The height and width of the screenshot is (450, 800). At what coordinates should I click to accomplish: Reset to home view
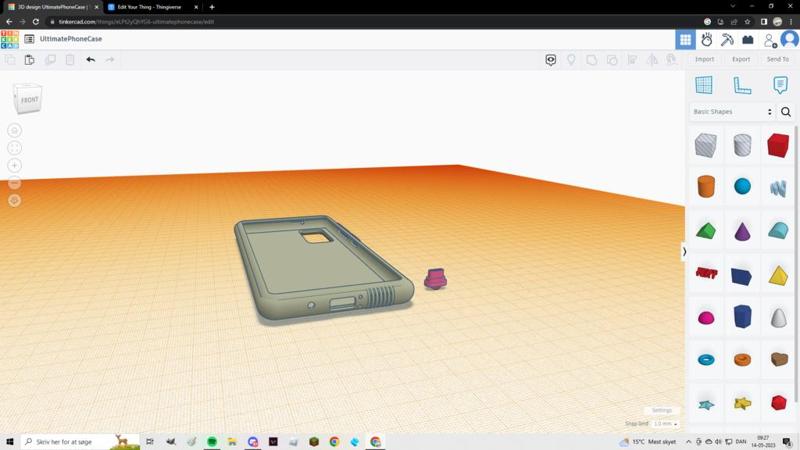click(14, 131)
